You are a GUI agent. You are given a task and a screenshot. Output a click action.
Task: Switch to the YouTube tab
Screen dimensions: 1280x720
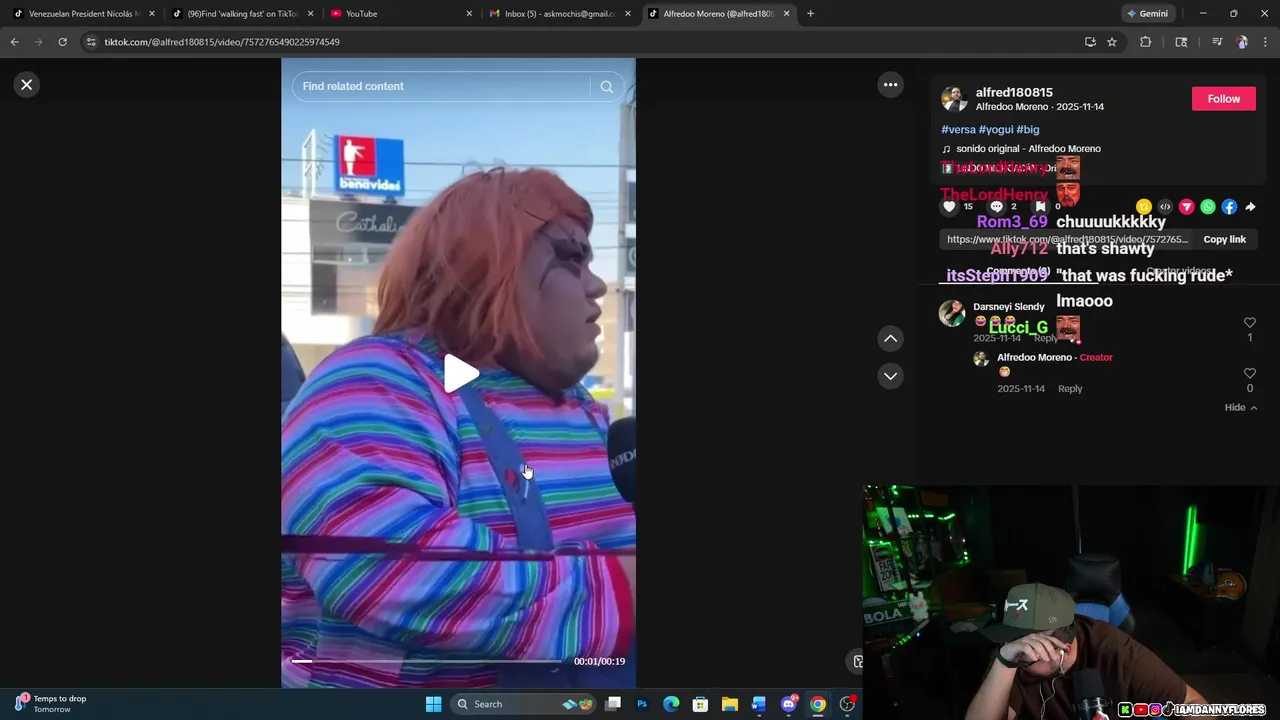pyautogui.click(x=400, y=14)
